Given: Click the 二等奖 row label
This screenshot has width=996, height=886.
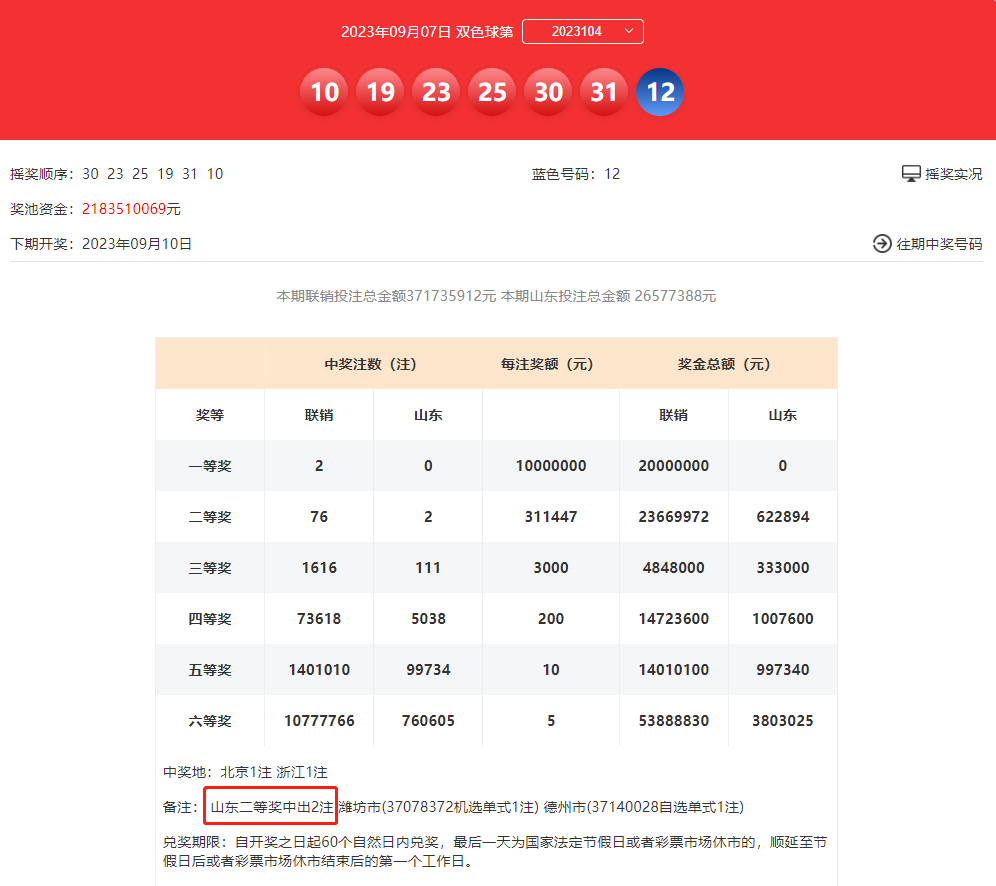Looking at the screenshot, I should [210, 516].
